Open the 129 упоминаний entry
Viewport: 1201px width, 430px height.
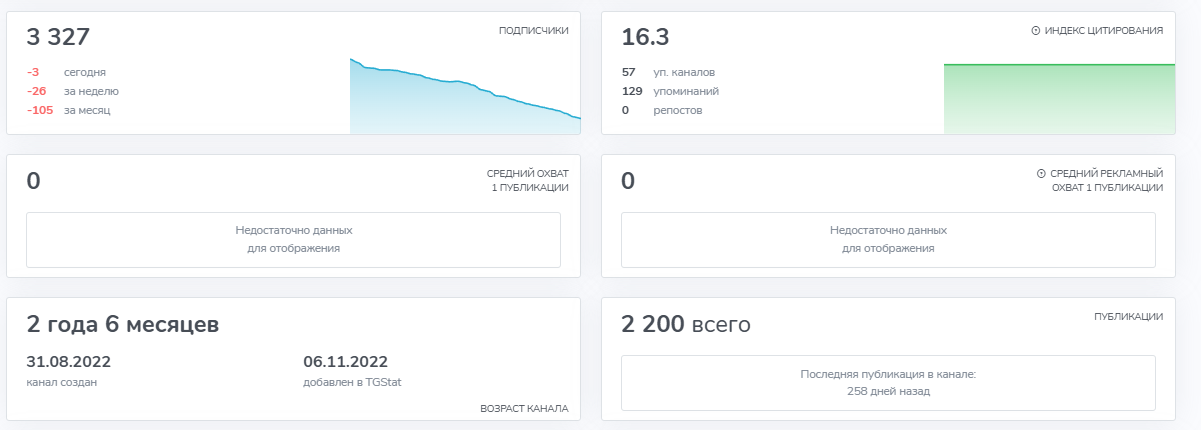click(x=670, y=91)
